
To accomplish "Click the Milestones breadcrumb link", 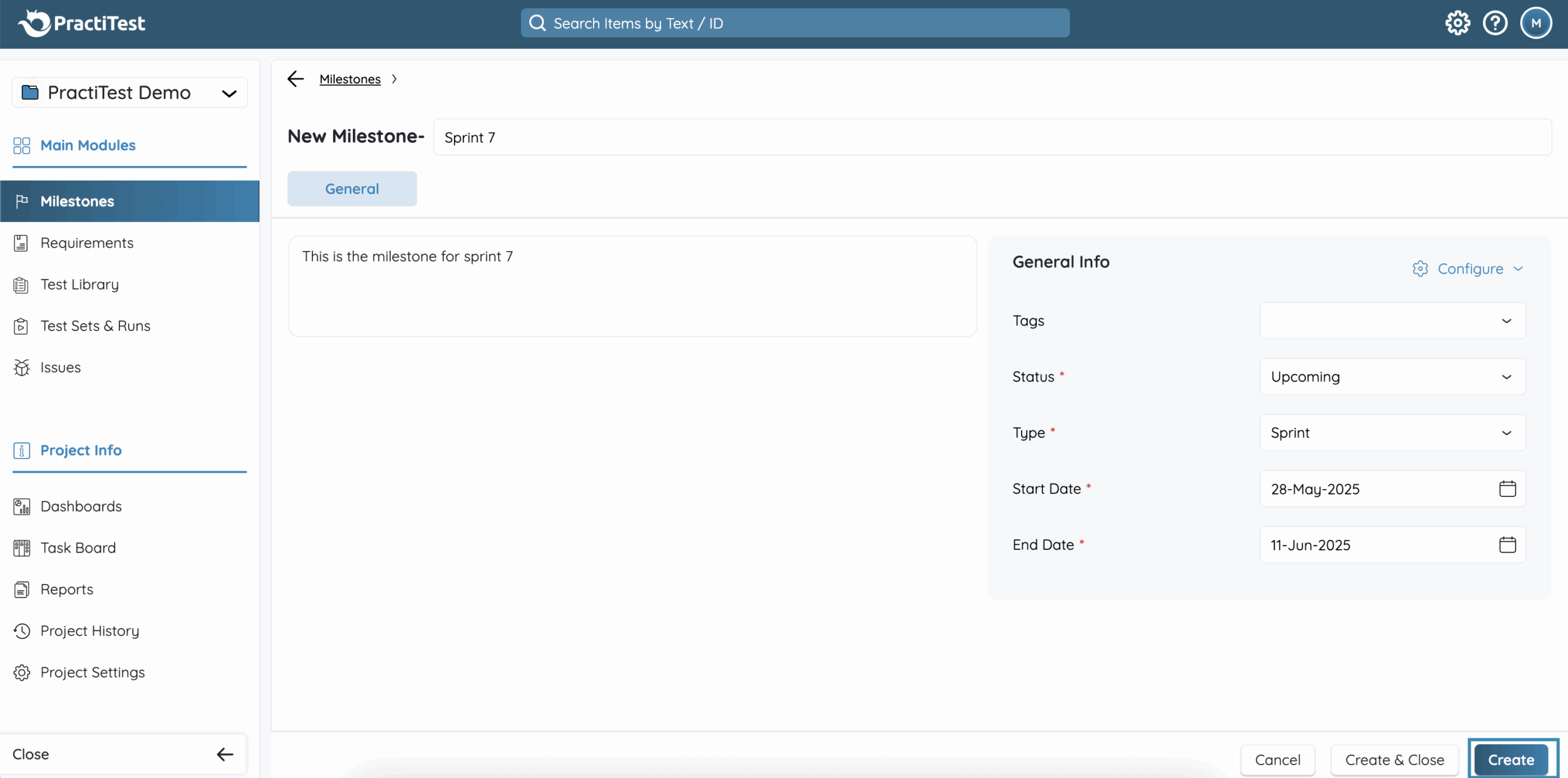I will [350, 79].
